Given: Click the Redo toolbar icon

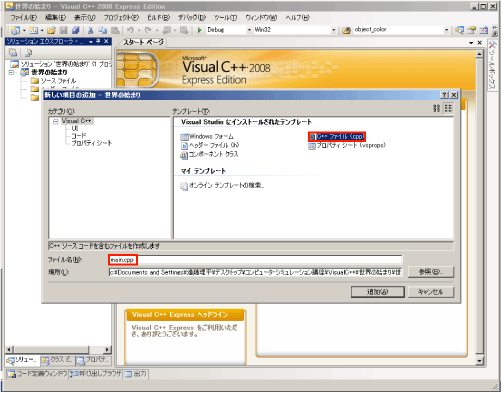Looking at the screenshot, I should 148,30.
